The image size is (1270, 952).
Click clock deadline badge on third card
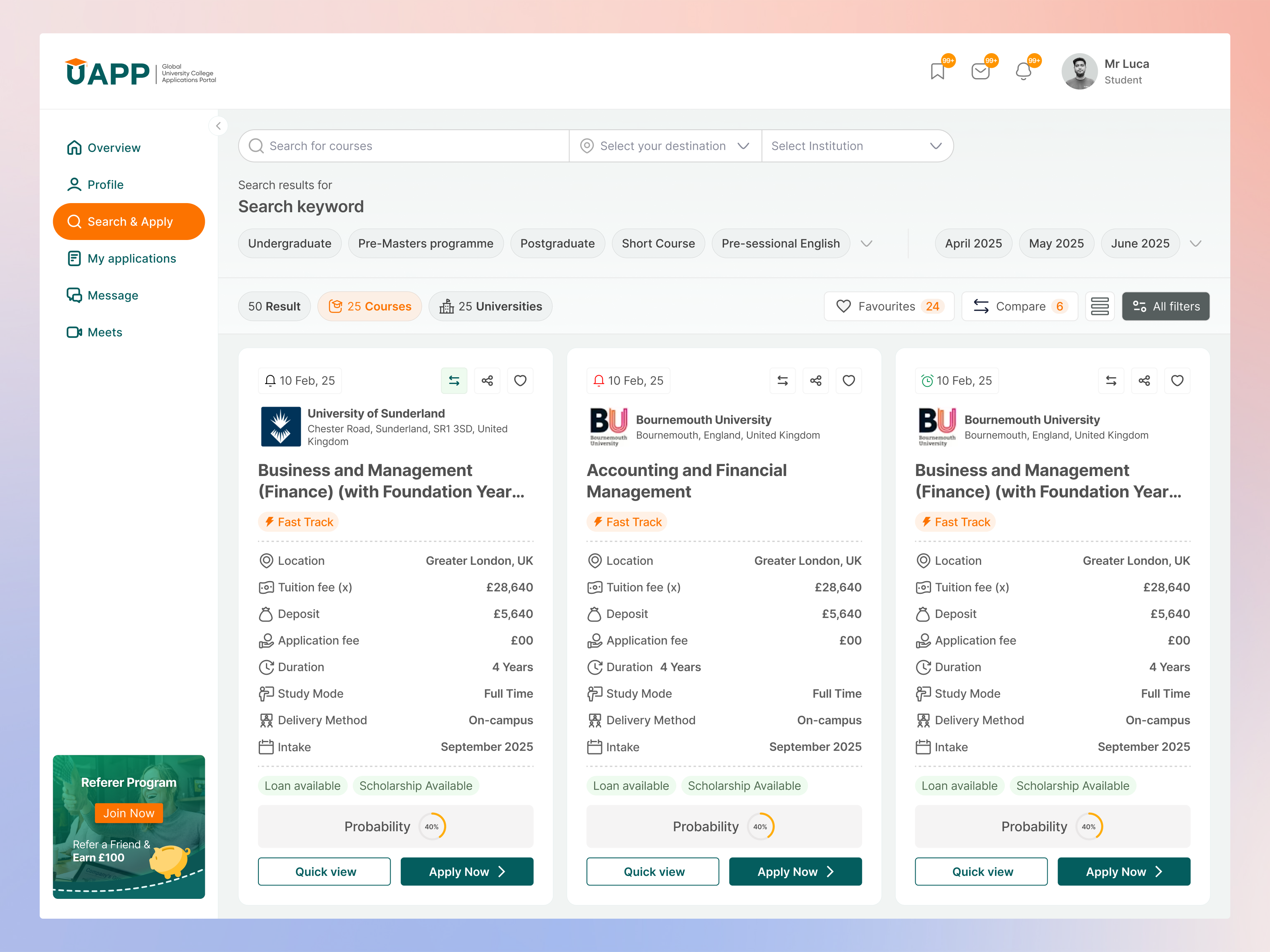coord(956,380)
